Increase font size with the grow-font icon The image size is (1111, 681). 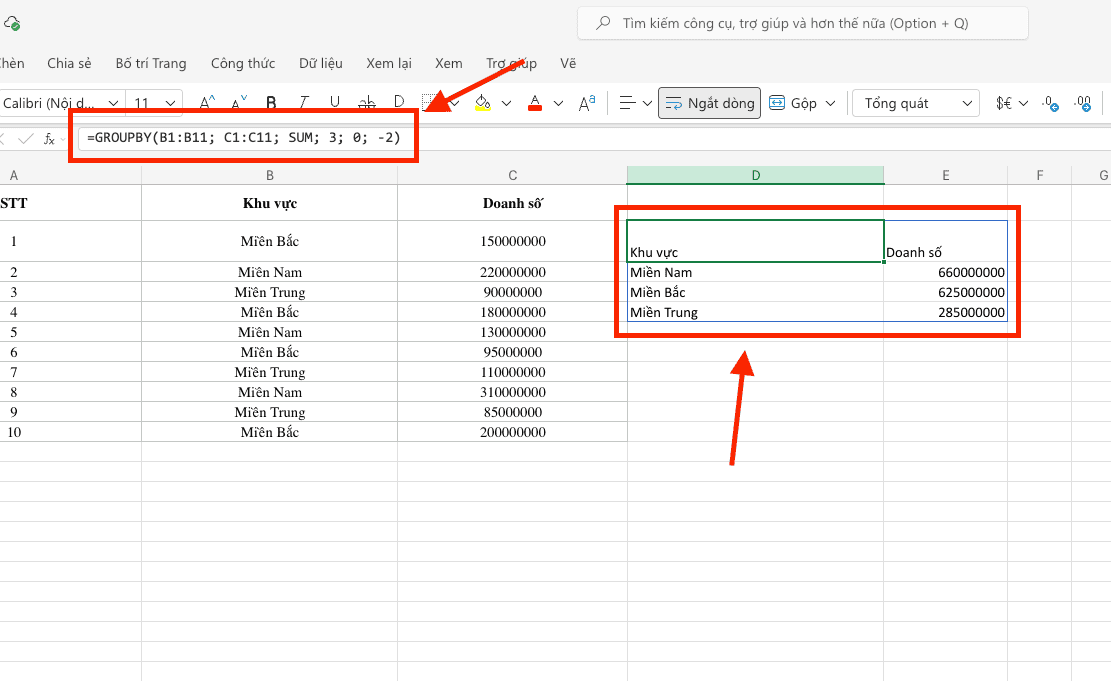point(207,103)
